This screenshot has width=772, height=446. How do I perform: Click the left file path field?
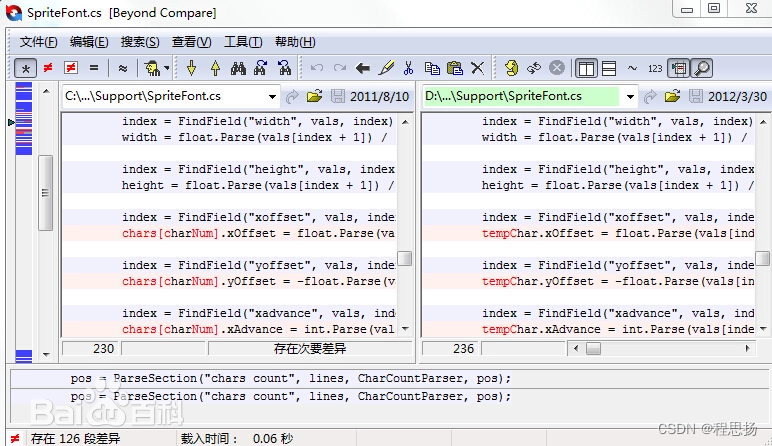164,96
